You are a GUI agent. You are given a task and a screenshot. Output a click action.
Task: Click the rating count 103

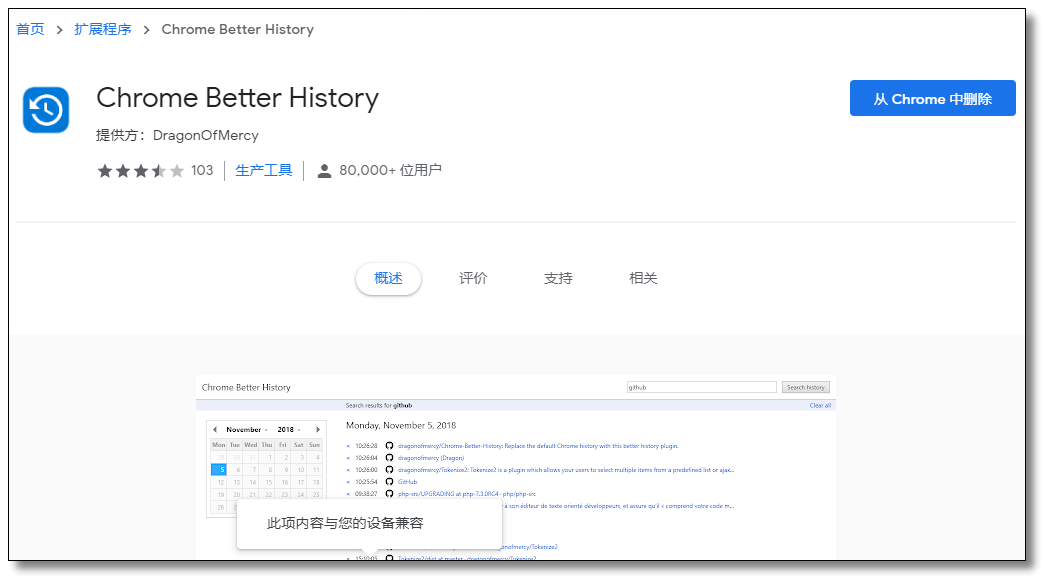click(202, 171)
